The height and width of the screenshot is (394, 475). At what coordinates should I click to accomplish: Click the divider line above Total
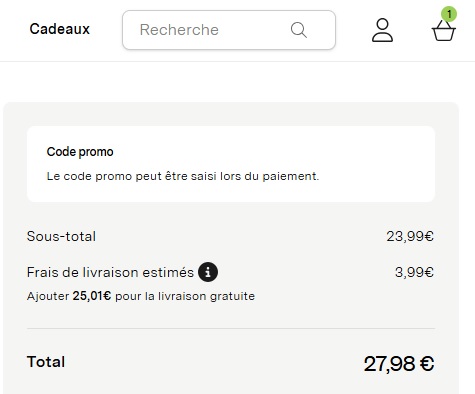click(x=231, y=328)
